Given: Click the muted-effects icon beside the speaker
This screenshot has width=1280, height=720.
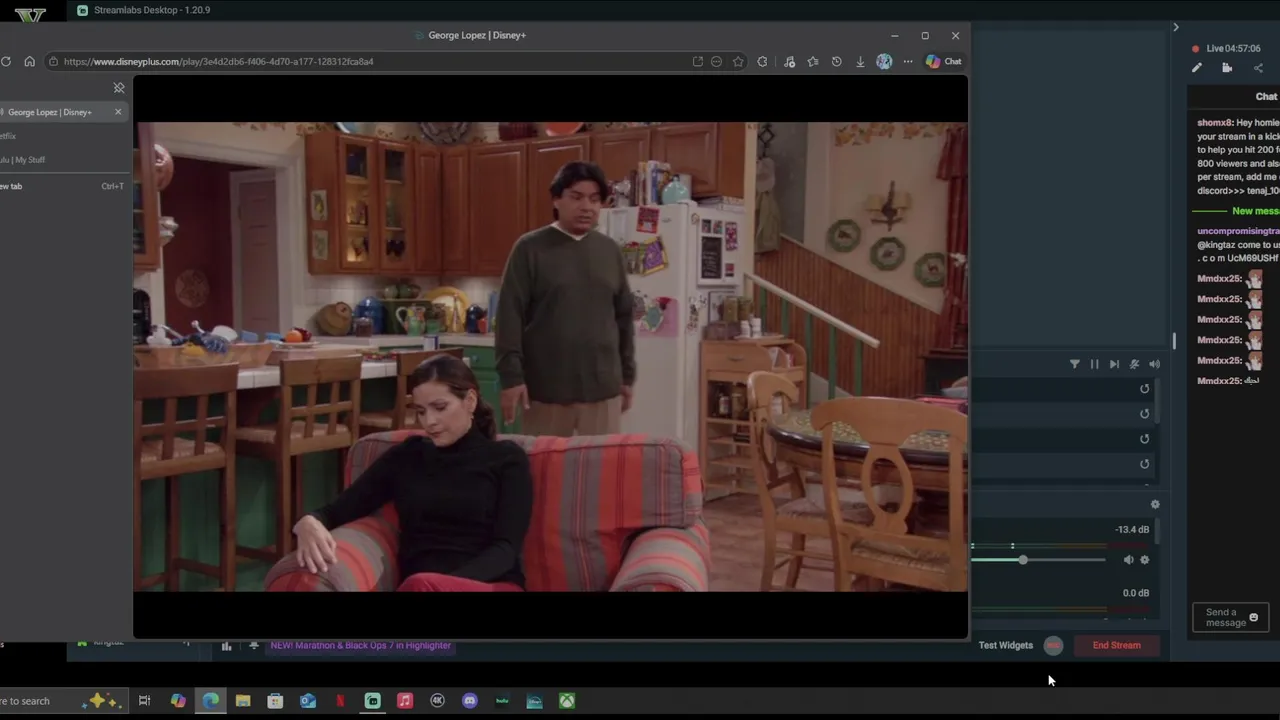Looking at the screenshot, I should (x=1134, y=364).
